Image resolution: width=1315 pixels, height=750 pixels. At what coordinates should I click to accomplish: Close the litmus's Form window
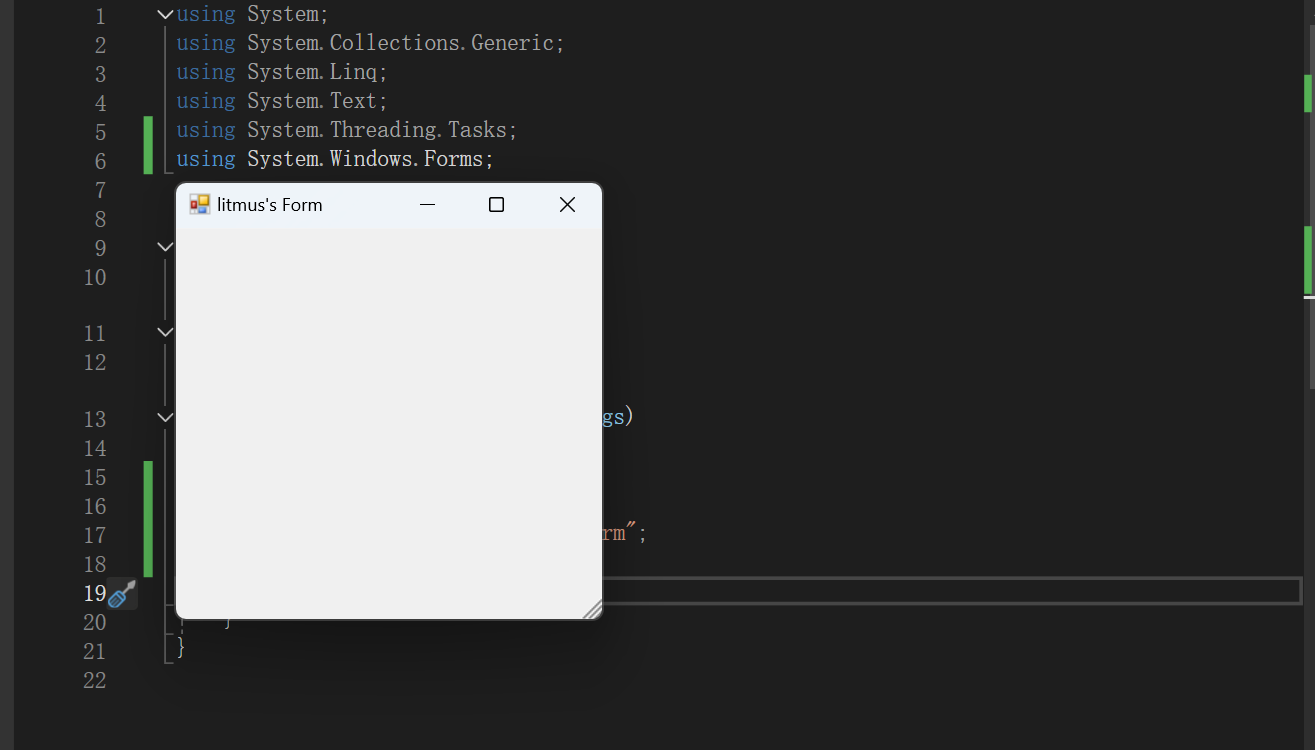pyautogui.click(x=567, y=205)
